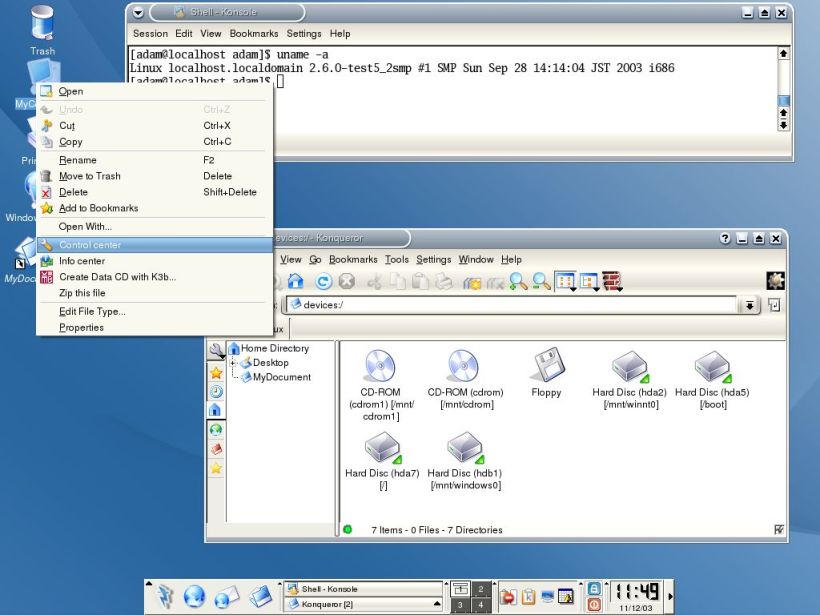Switch to desktop 2 in the pager
Screen dimensions: 820x615
tap(480, 588)
